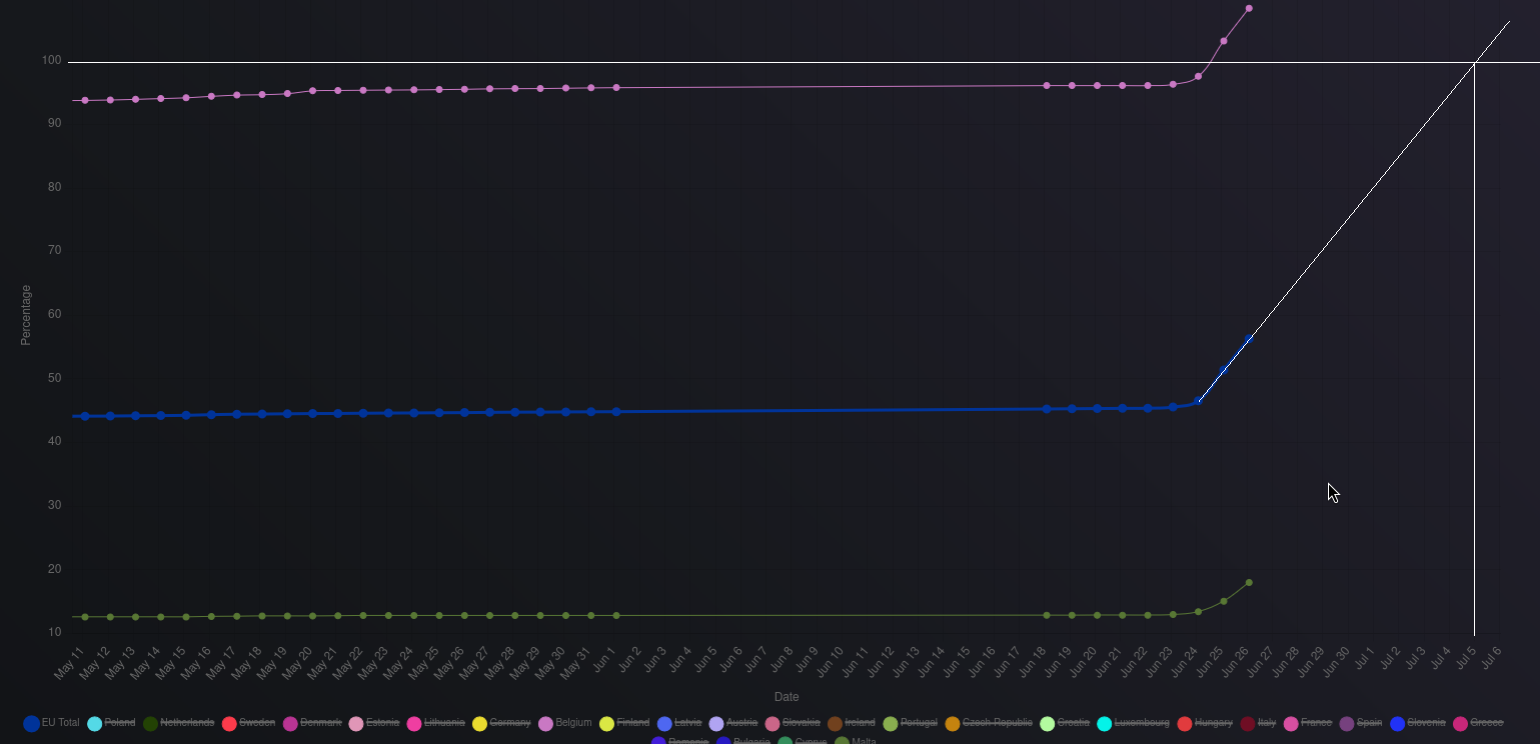
Task: Click the '50' percentage axis label
Action: 54,378
